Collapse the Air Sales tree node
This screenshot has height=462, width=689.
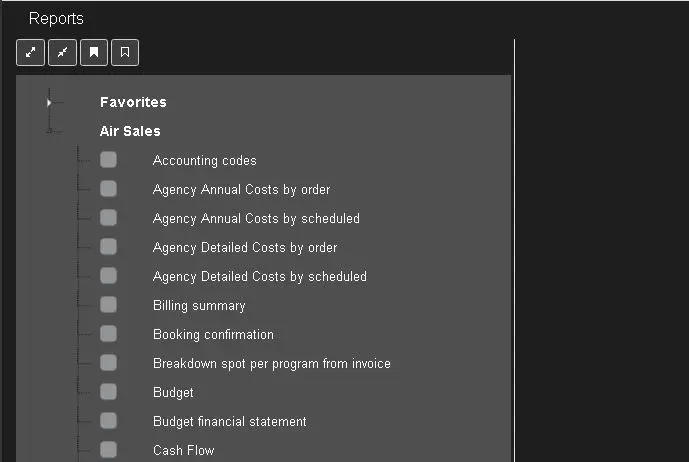[49, 131]
